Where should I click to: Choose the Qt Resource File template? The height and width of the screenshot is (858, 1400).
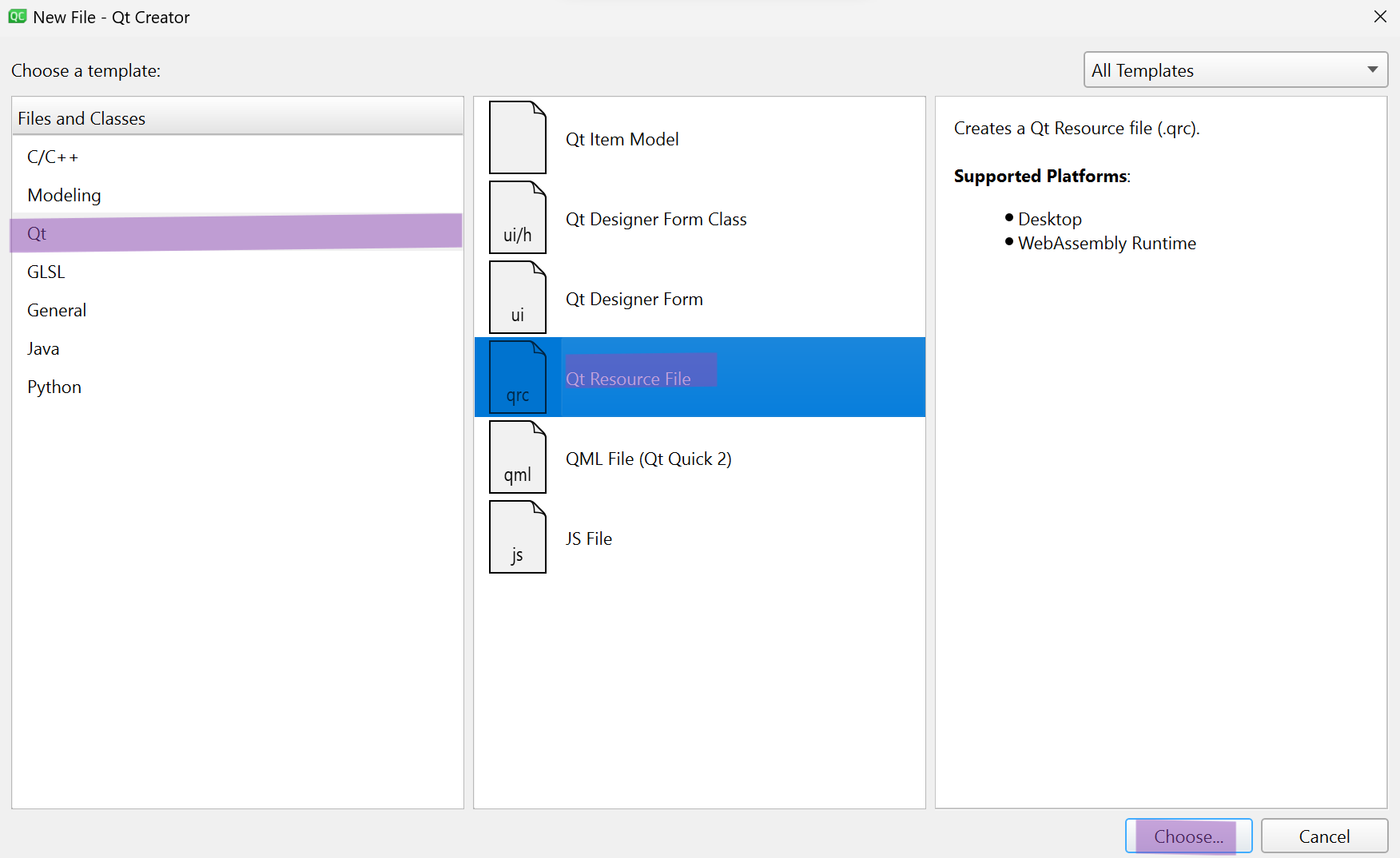(700, 377)
